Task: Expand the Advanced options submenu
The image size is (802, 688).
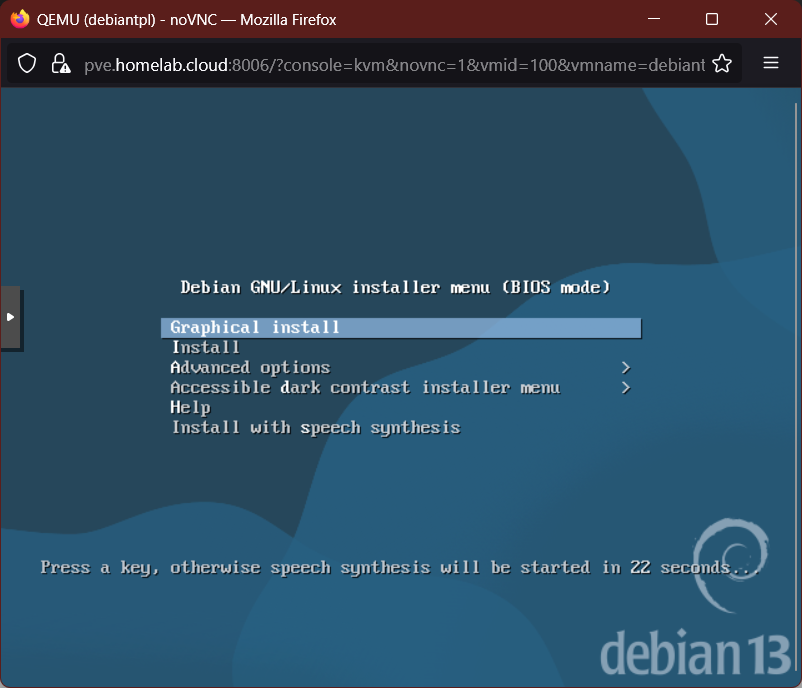Action: pos(249,367)
